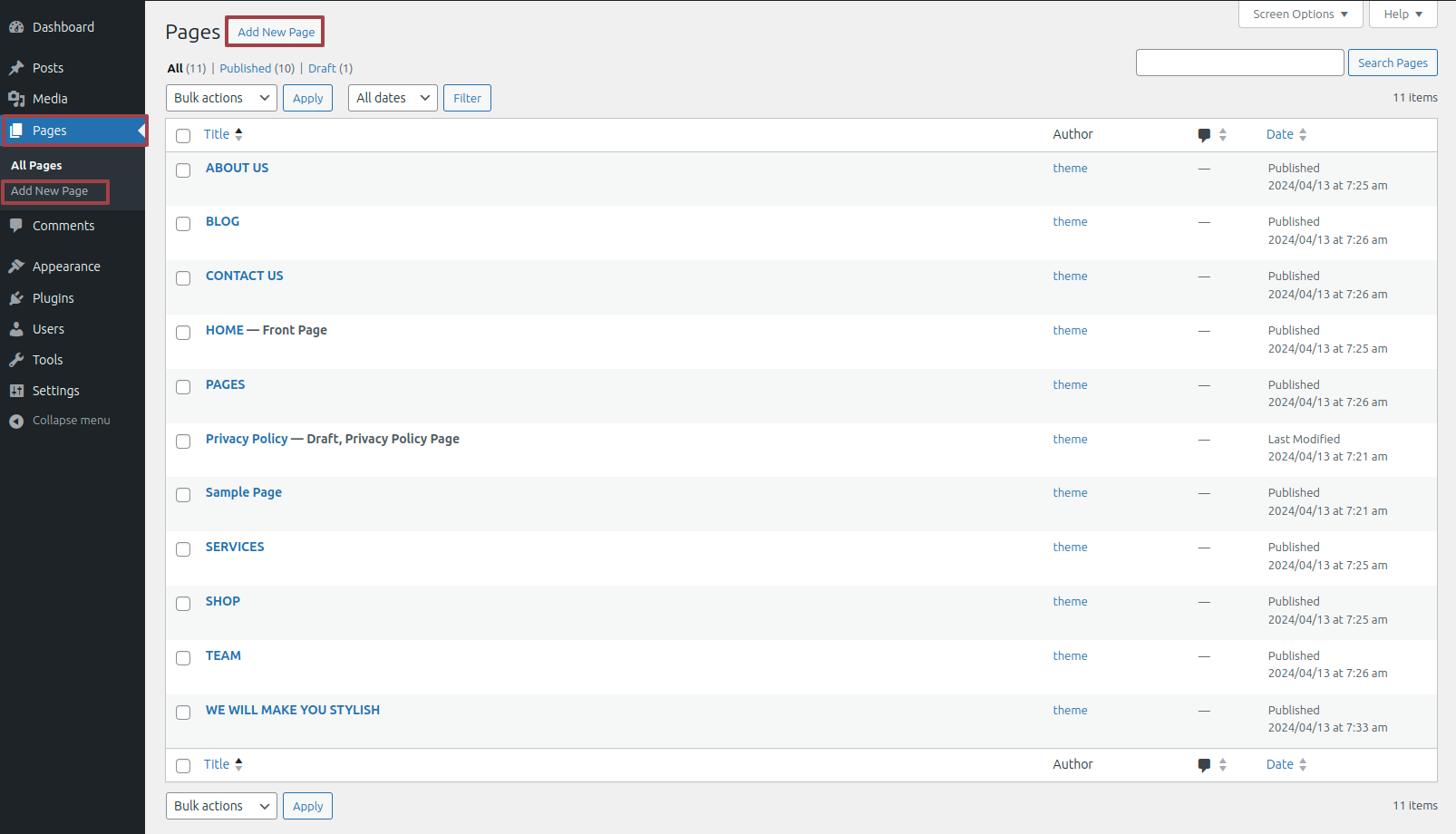Click the Users person icon
Viewport: 1456px width, 834px height.
coord(16,329)
